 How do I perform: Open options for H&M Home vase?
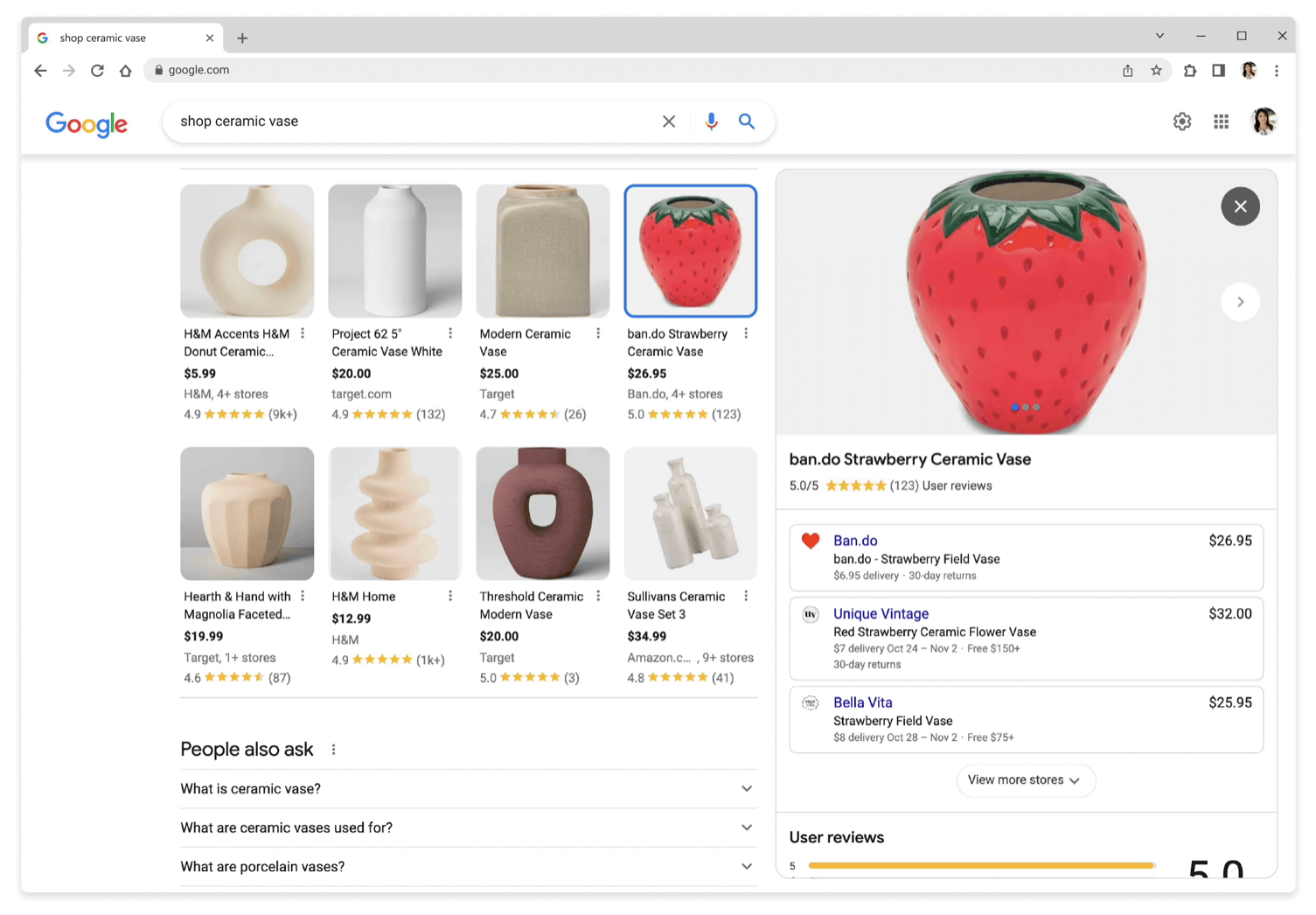[450, 596]
